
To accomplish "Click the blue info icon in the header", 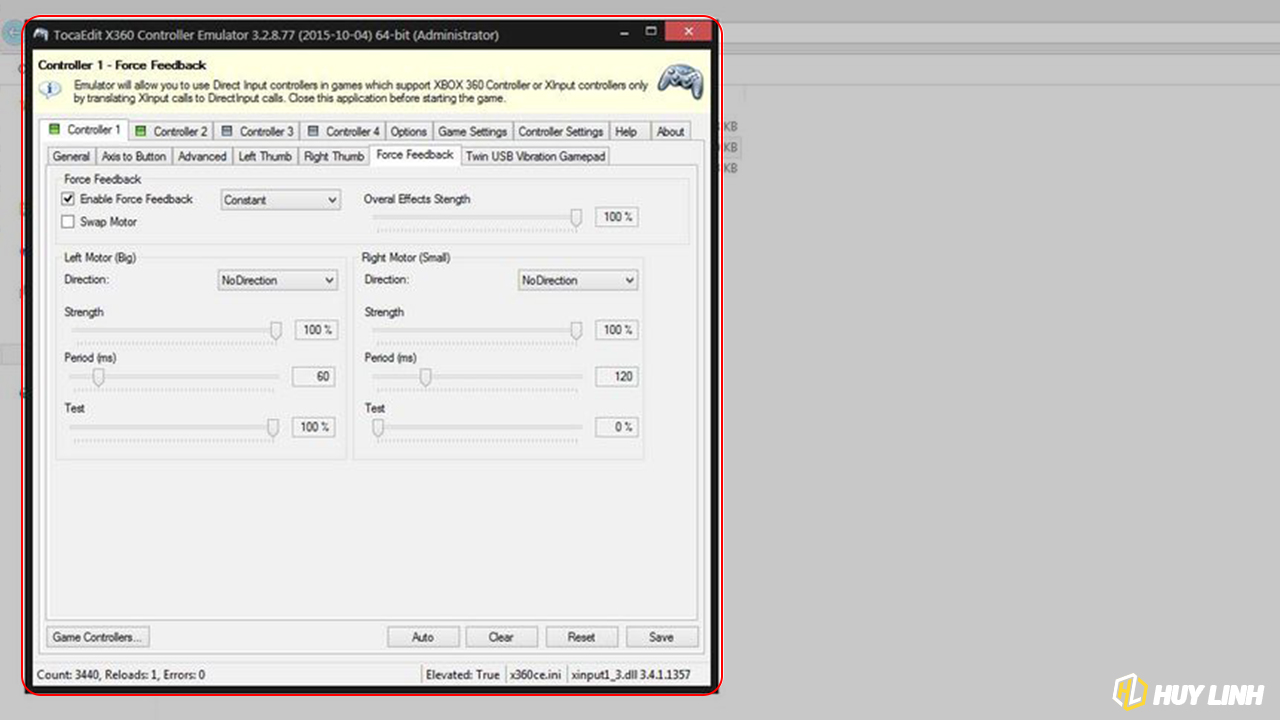I will point(50,91).
